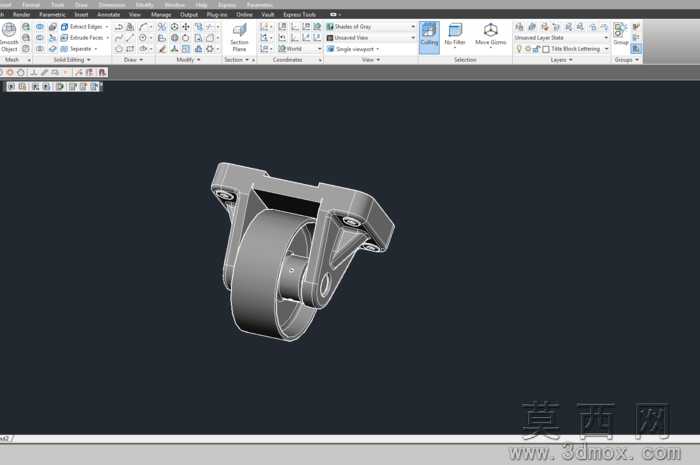This screenshot has width=700, height=465.
Task: Open the World coordinate system dropdown
Action: 319,49
